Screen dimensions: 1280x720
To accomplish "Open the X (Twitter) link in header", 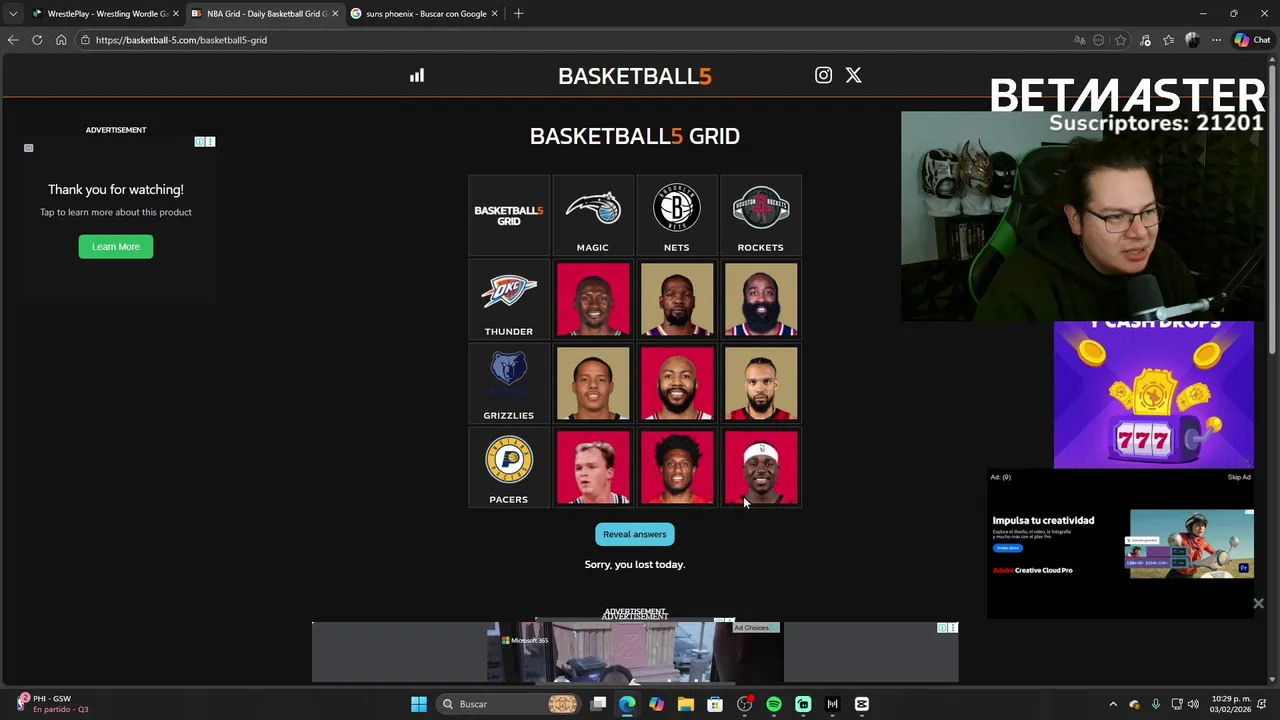I will click(853, 75).
